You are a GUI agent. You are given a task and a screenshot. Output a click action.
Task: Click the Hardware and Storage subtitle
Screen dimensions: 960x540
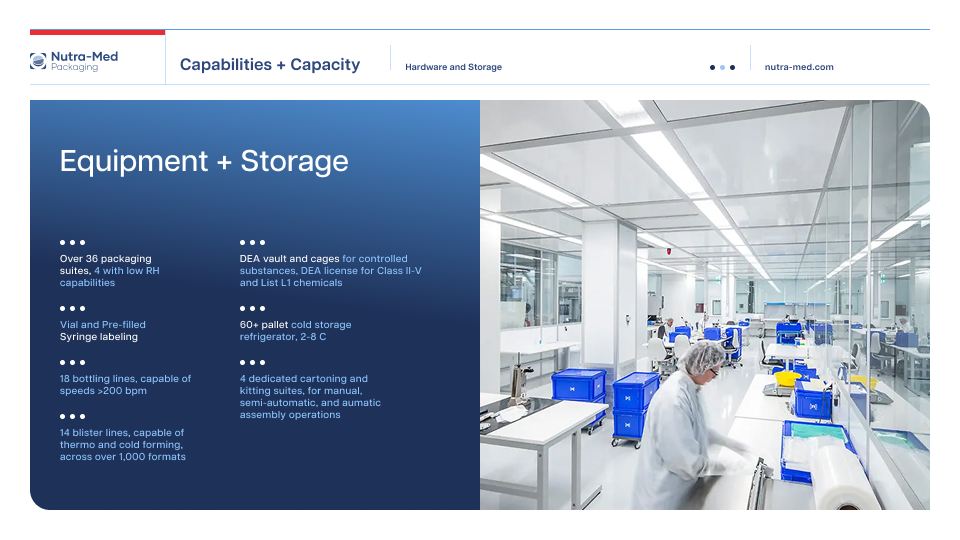[x=453, y=67]
